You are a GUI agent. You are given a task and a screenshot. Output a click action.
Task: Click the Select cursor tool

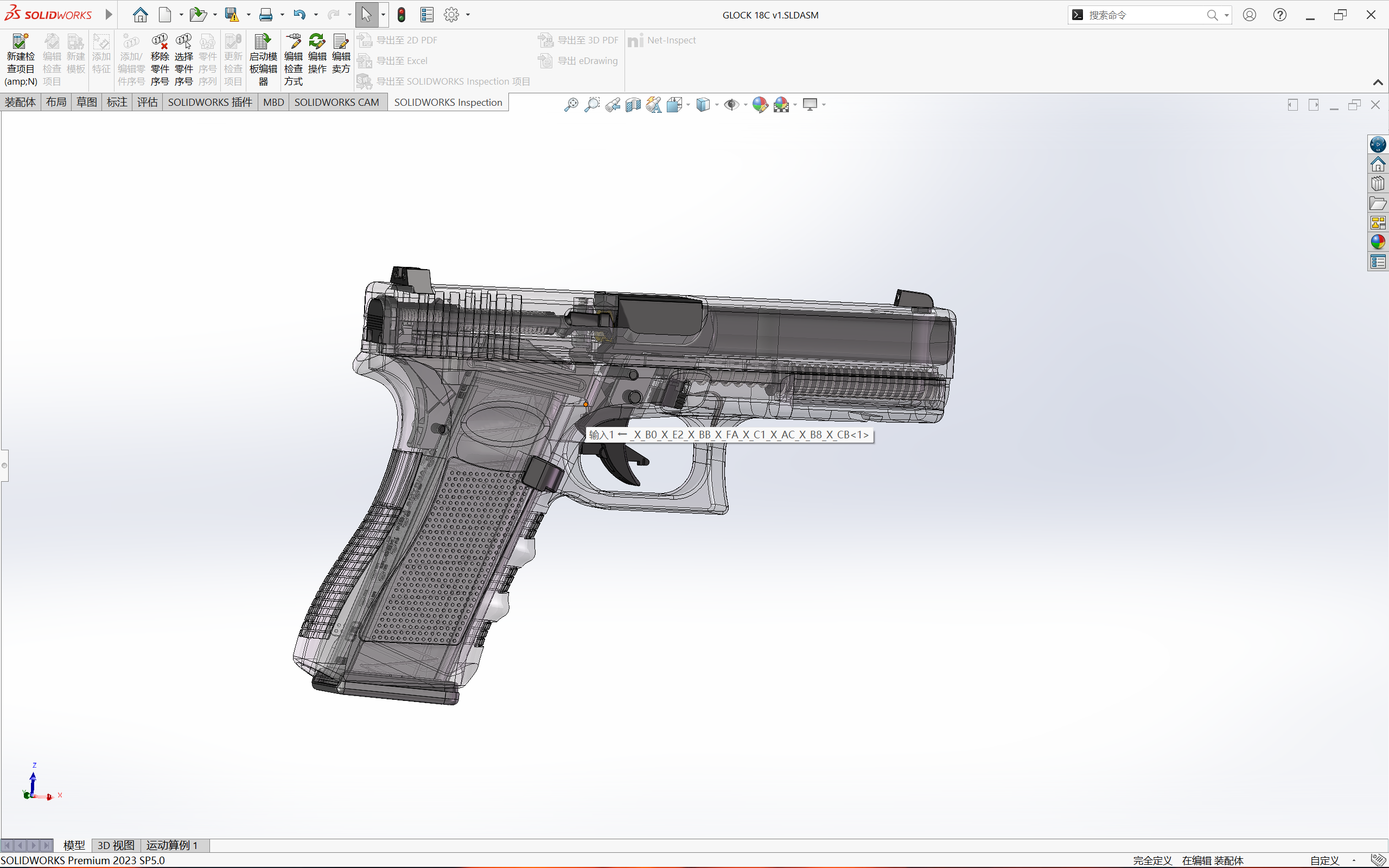366,15
